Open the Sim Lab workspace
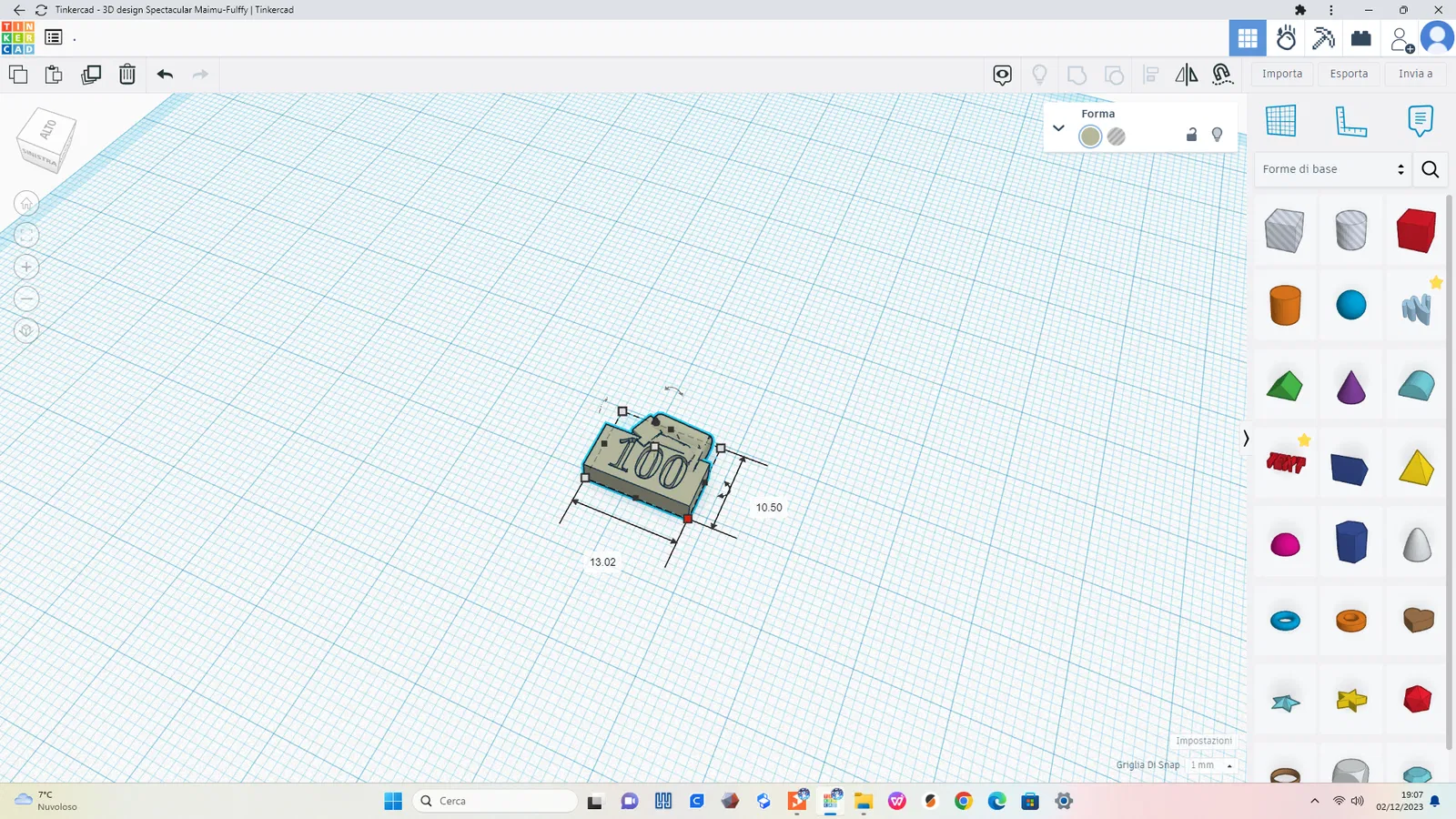 click(x=1286, y=38)
